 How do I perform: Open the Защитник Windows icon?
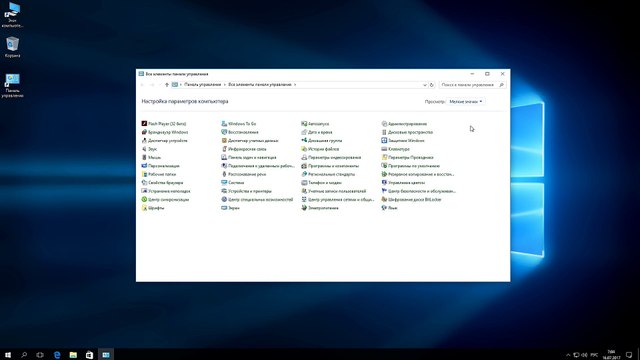[x=384, y=140]
